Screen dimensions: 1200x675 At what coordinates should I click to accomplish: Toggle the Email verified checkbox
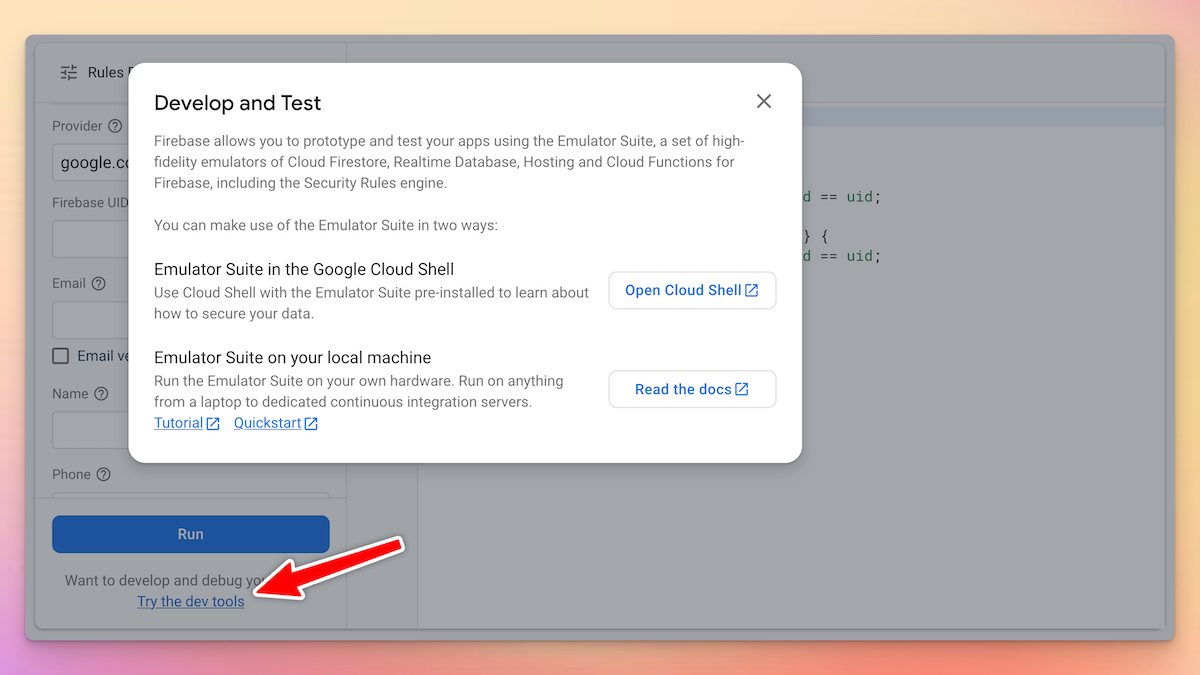[61, 356]
